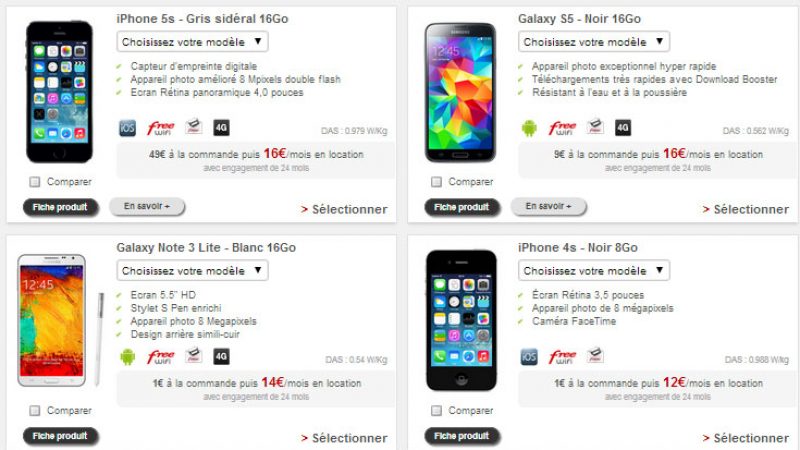The height and width of the screenshot is (450, 800).
Task: Tick the Comparer box for Galaxy Note 3 Lite
Action: pyautogui.click(x=35, y=410)
